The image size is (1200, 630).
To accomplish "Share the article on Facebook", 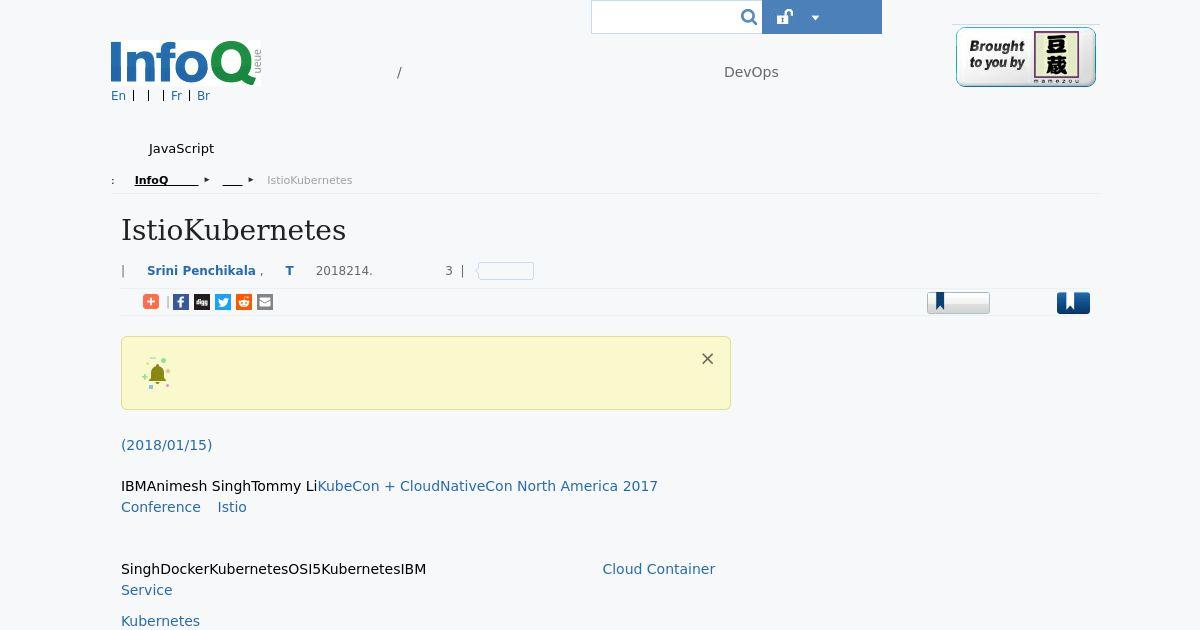I will (181, 302).
